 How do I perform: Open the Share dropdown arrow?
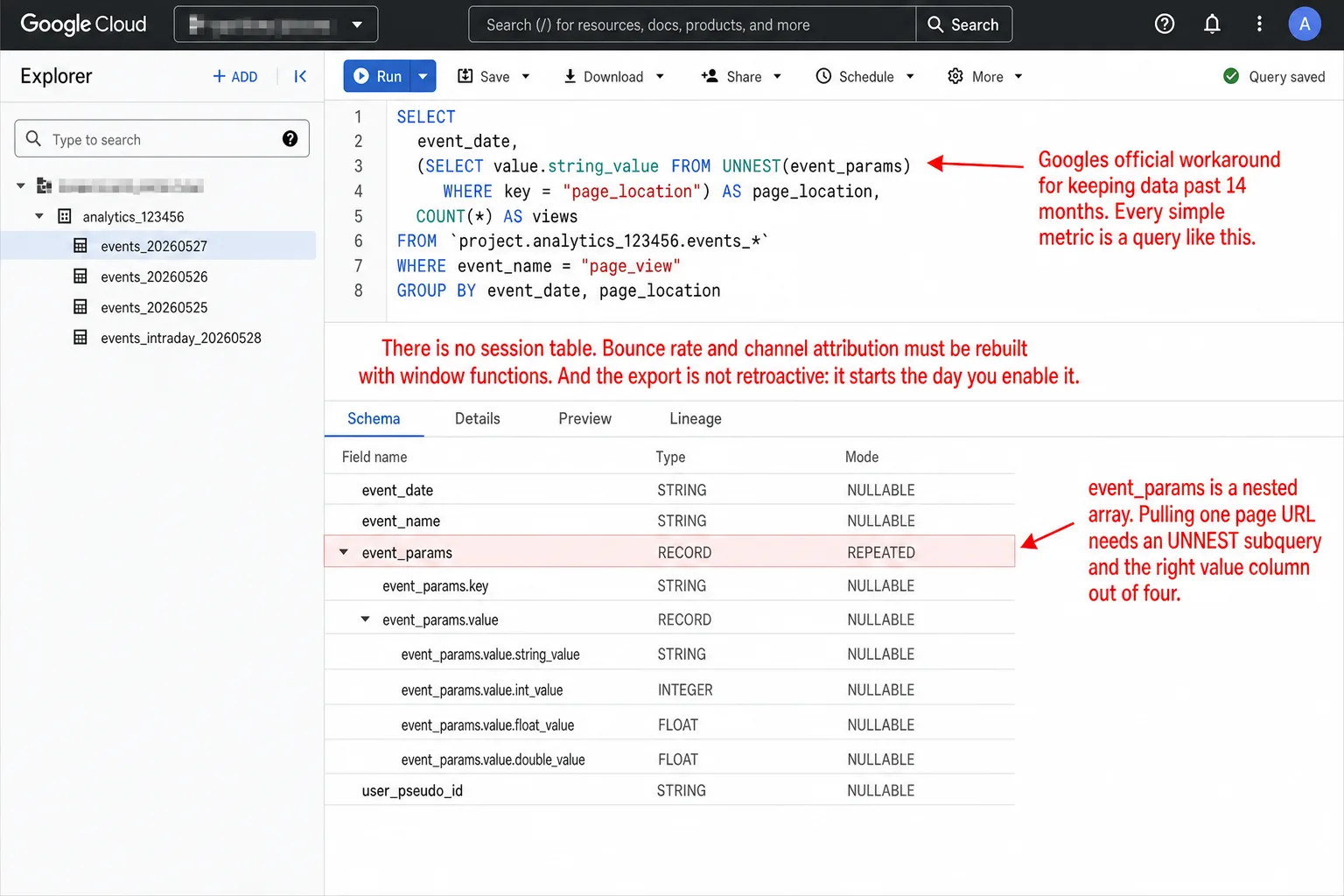[777, 77]
